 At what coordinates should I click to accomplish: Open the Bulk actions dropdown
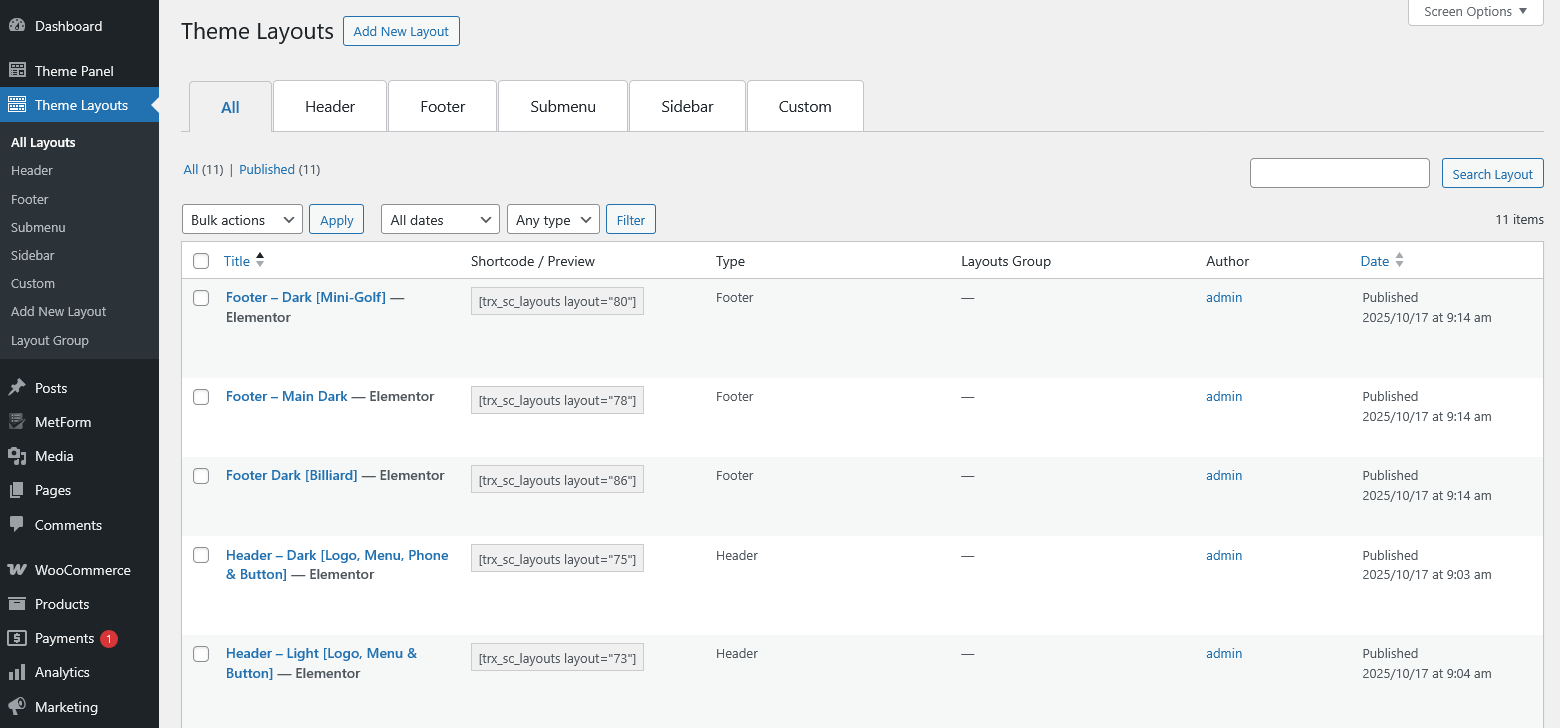[x=242, y=220]
